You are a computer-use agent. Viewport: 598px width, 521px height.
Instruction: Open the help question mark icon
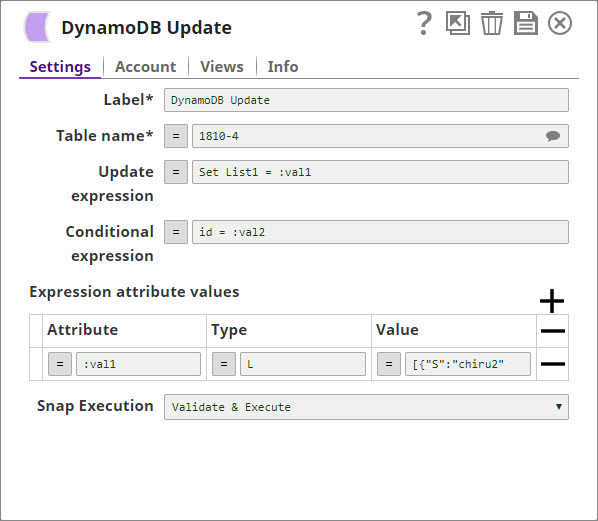point(424,23)
